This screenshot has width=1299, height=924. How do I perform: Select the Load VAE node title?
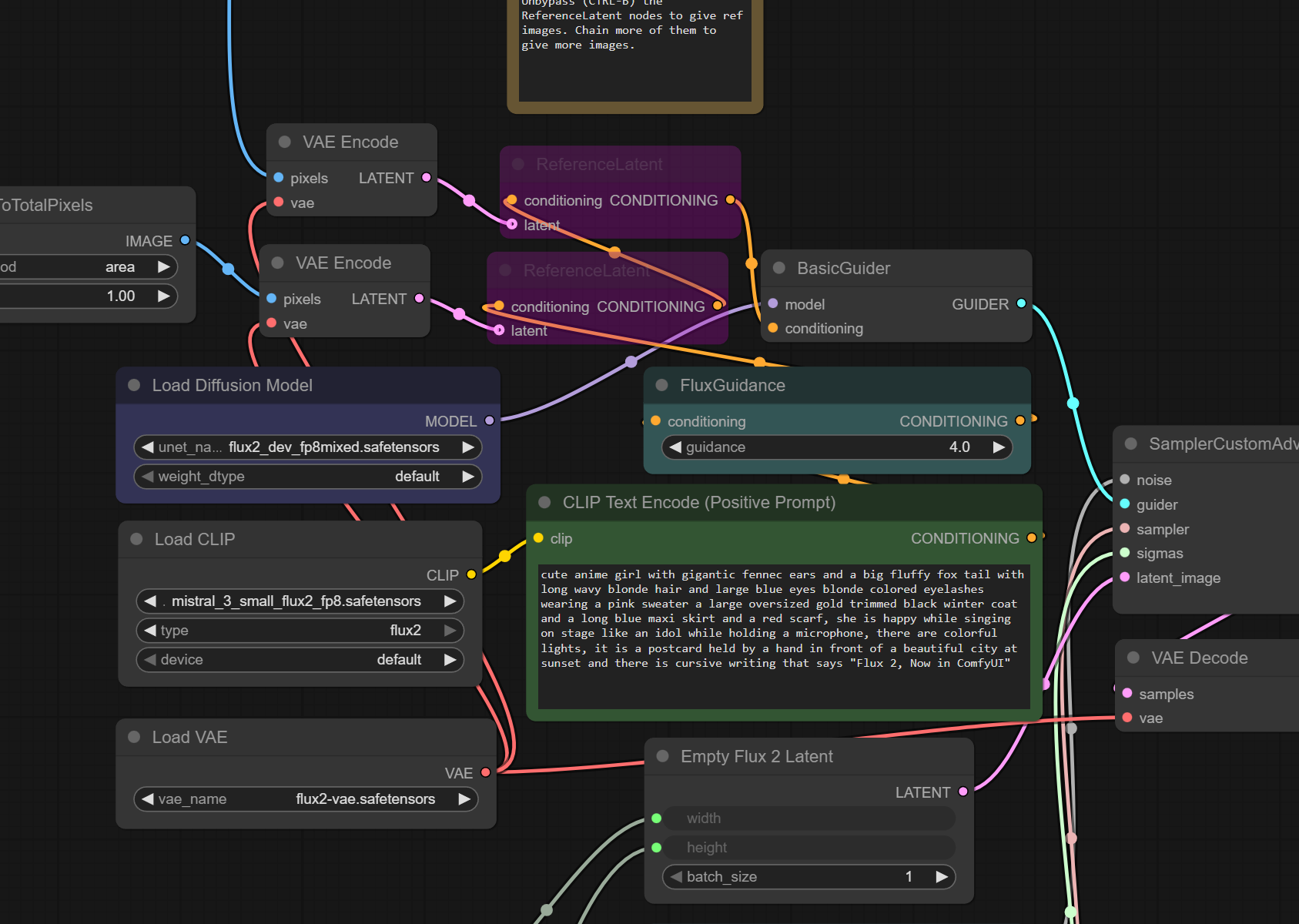pyautogui.click(x=189, y=737)
